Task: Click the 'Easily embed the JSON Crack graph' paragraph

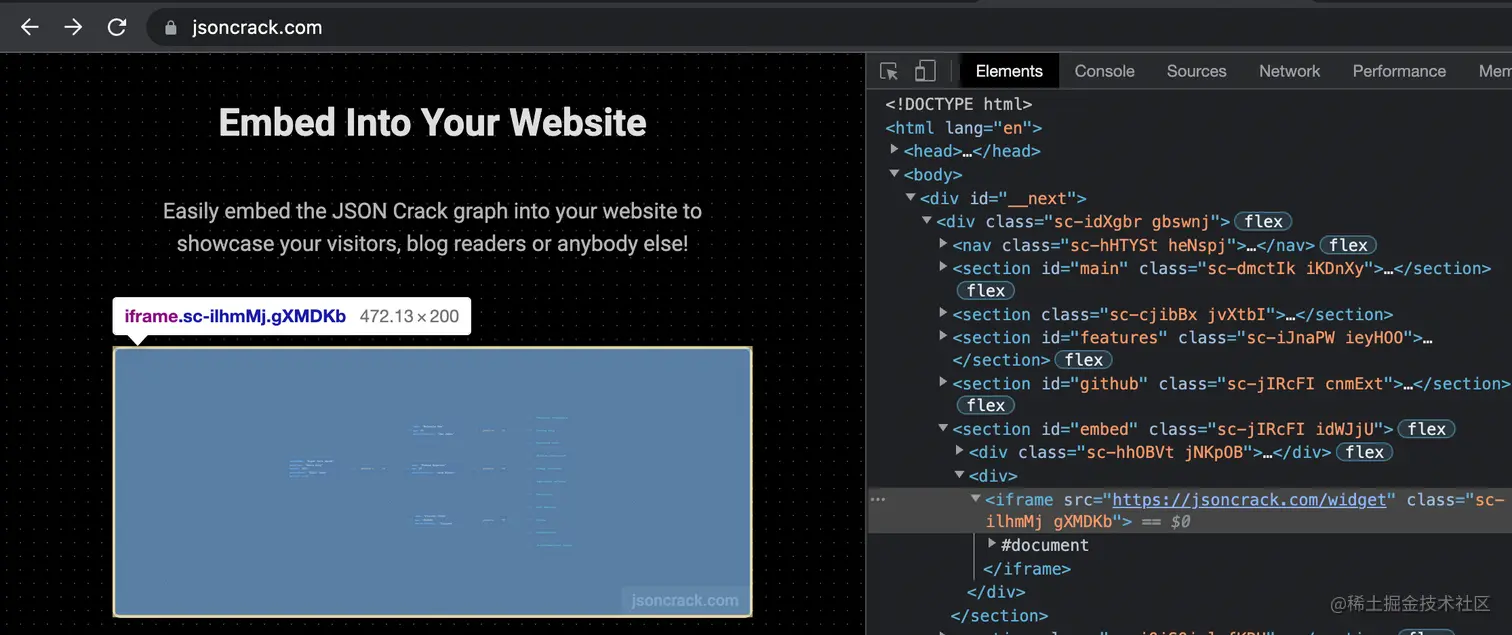Action: coord(432,227)
